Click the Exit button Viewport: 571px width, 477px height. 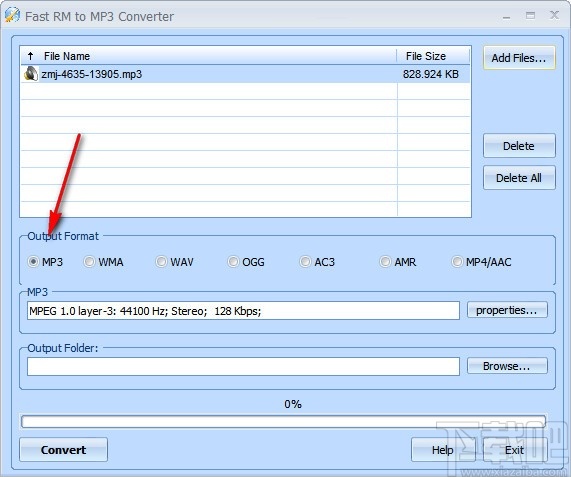tap(515, 450)
